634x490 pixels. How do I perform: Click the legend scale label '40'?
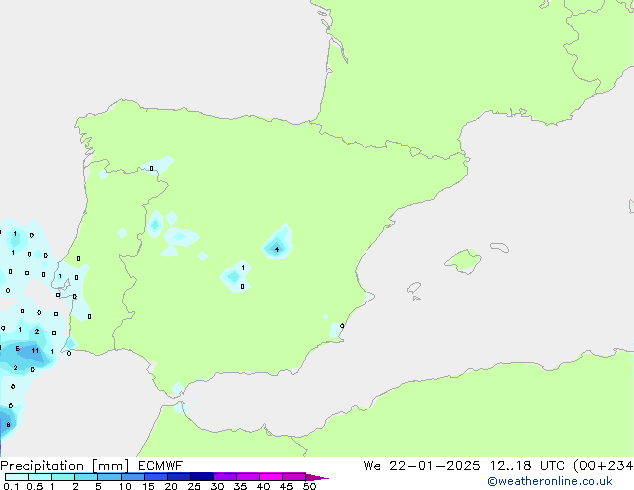tap(263, 486)
